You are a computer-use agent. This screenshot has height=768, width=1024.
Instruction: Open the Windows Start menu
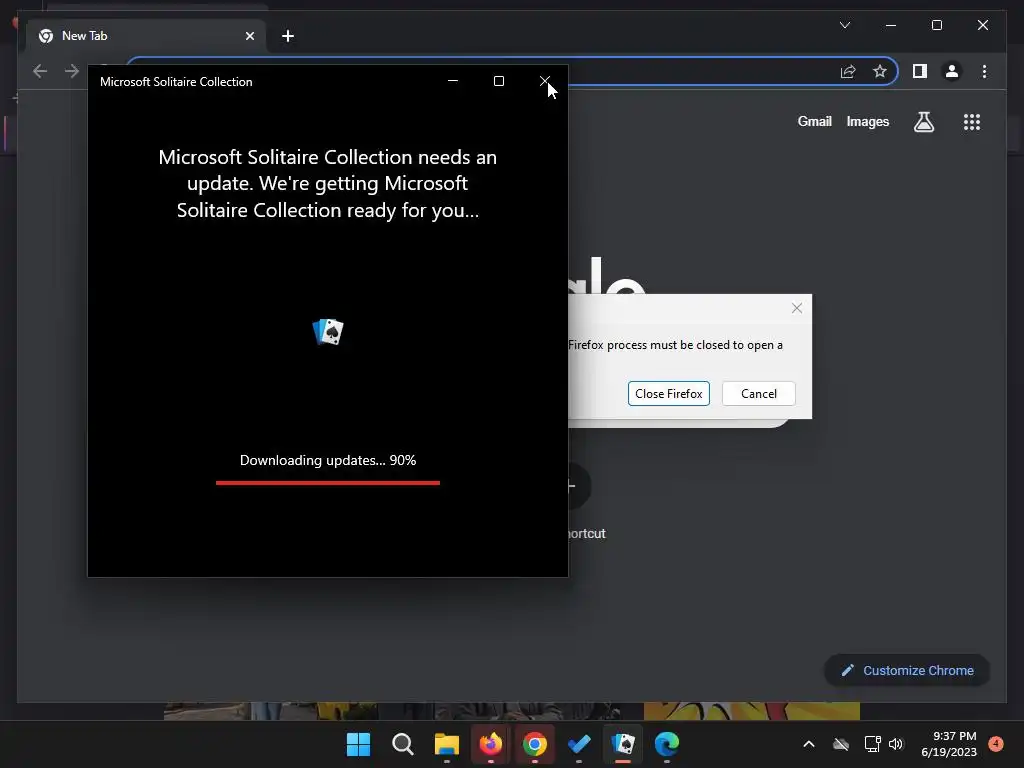coord(359,744)
